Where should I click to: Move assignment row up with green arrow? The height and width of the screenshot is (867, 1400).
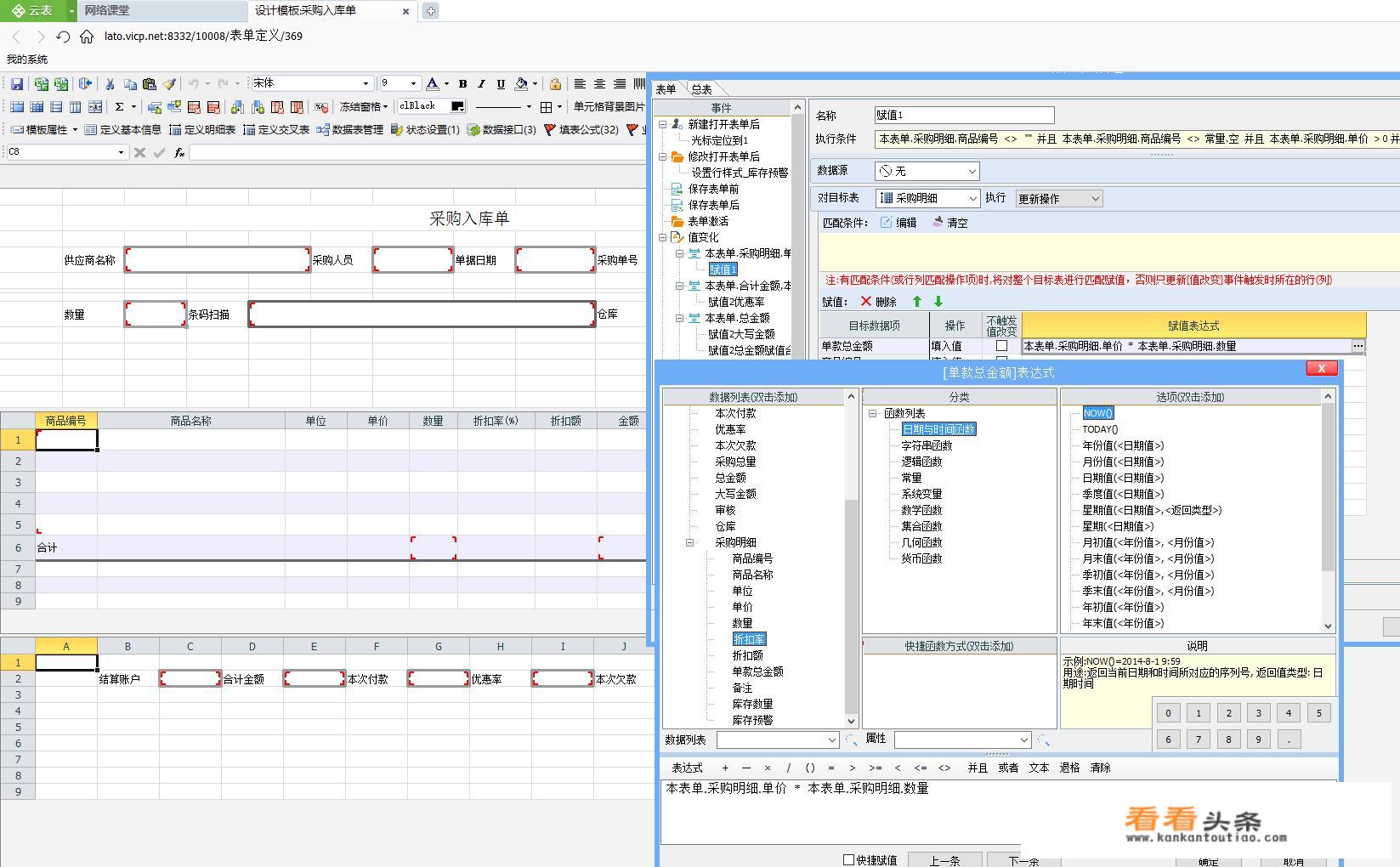click(917, 301)
